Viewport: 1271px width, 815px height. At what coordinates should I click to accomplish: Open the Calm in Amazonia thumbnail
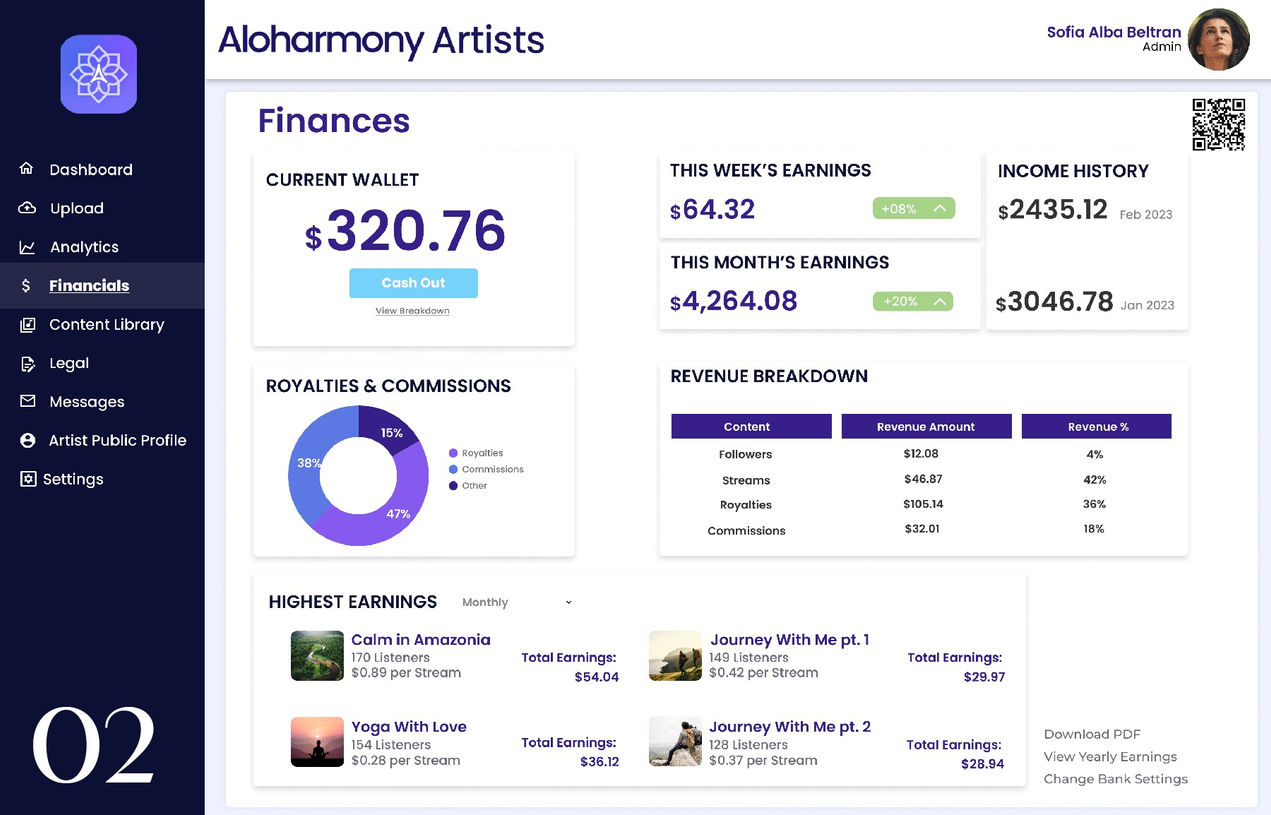click(317, 656)
